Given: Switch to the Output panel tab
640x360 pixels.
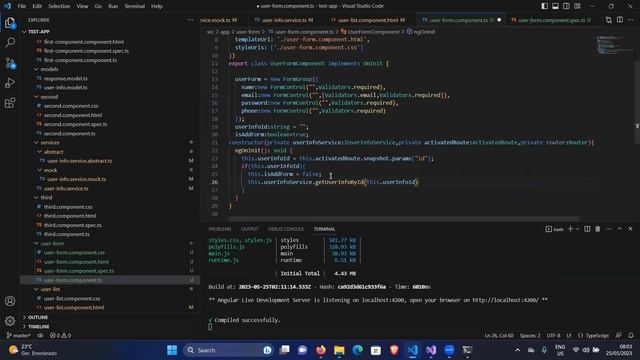Looking at the screenshot, I should coord(249,229).
